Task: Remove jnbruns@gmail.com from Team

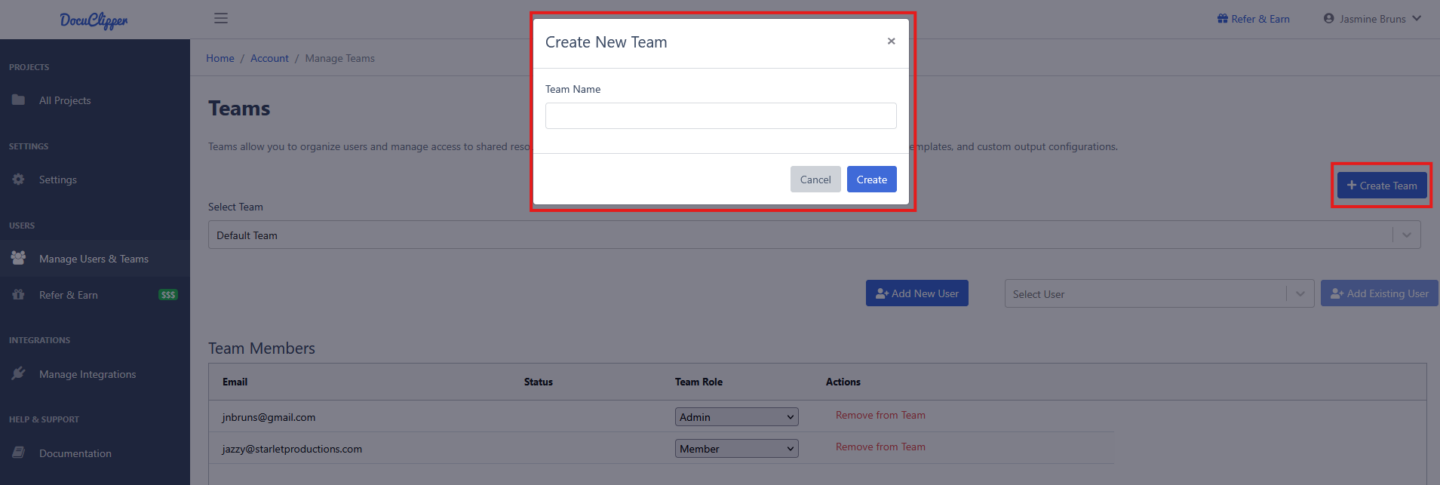Action: pos(880,415)
